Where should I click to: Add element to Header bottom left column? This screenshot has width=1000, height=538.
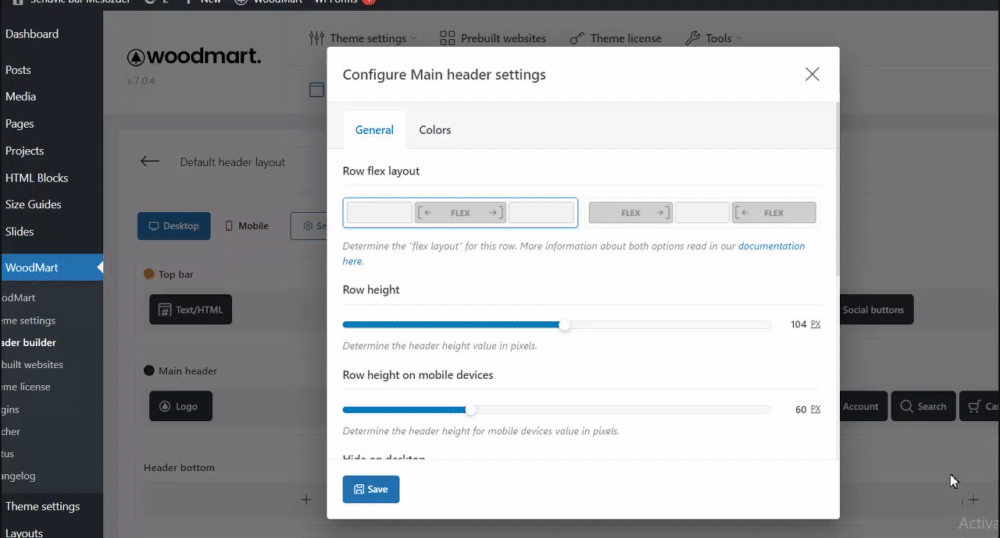pos(306,500)
